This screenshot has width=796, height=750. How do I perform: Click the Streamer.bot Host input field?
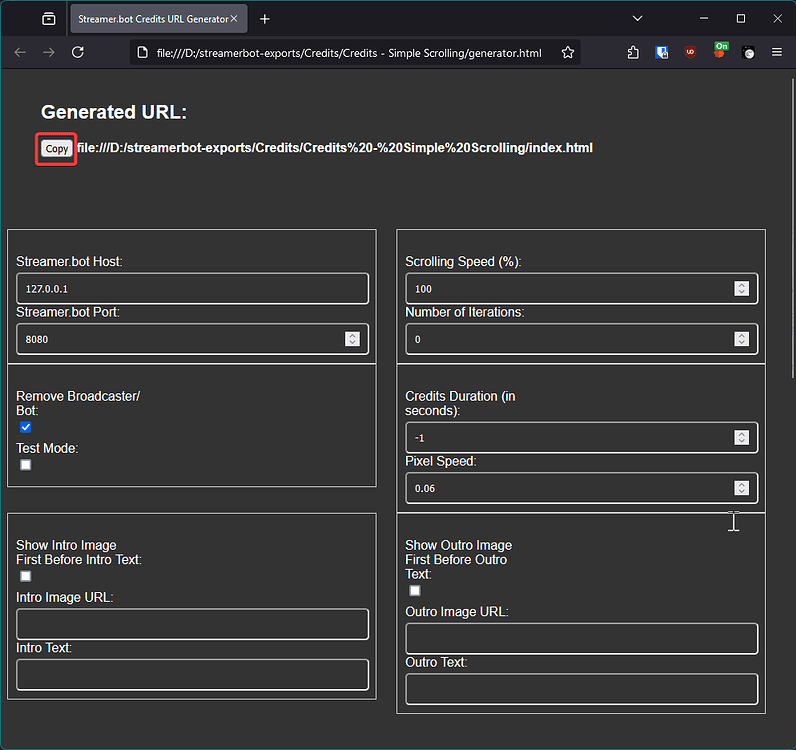coord(192,288)
